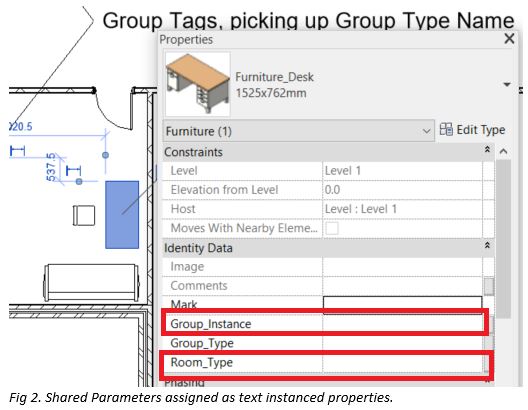The height and width of the screenshot is (410, 528).
Task: Click the Properties panel vertical scrollbar thumb
Action: point(503,239)
